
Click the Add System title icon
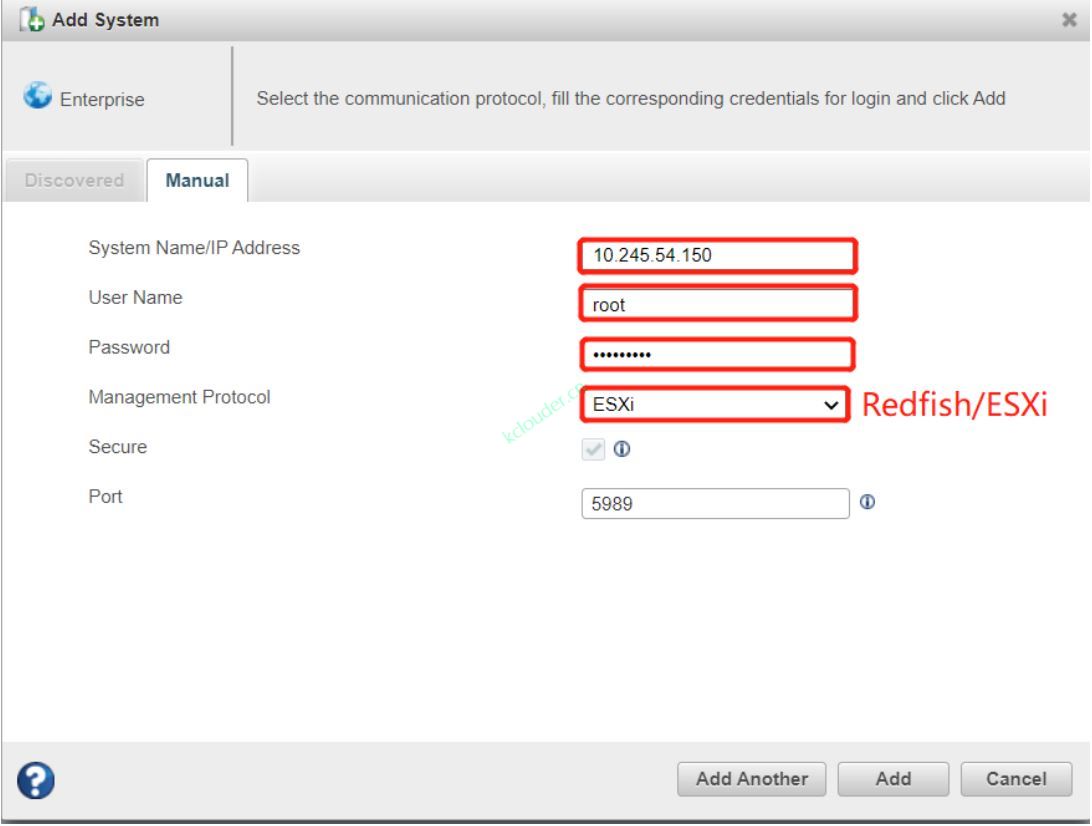[x=31, y=20]
